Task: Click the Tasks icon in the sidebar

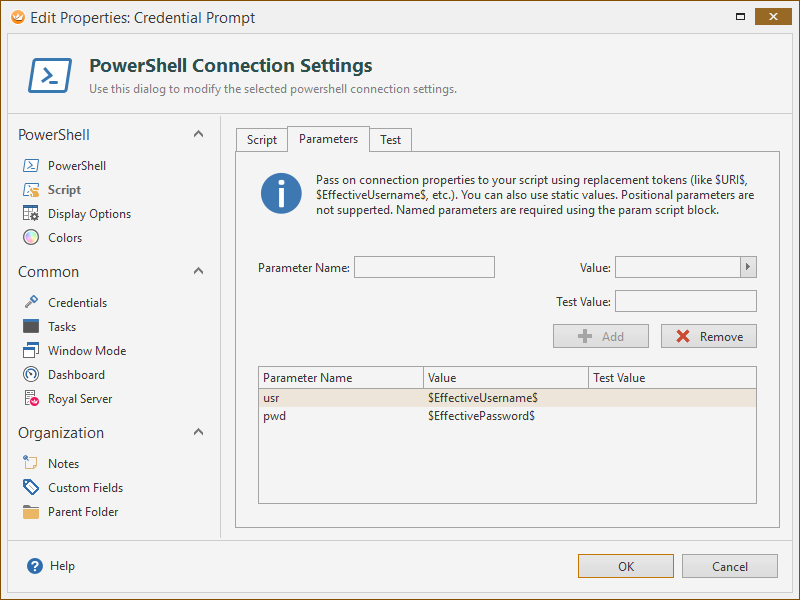Action: pos(31,327)
